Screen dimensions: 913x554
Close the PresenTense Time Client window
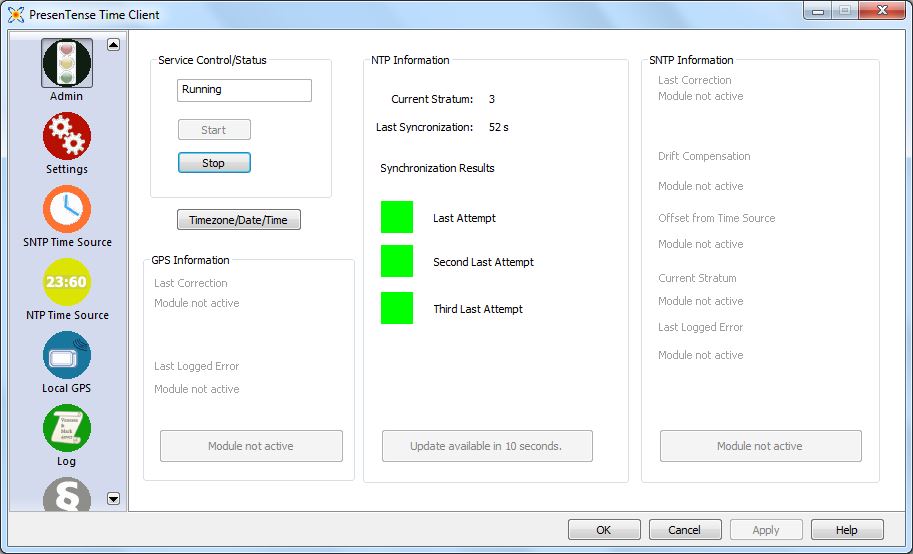click(882, 10)
